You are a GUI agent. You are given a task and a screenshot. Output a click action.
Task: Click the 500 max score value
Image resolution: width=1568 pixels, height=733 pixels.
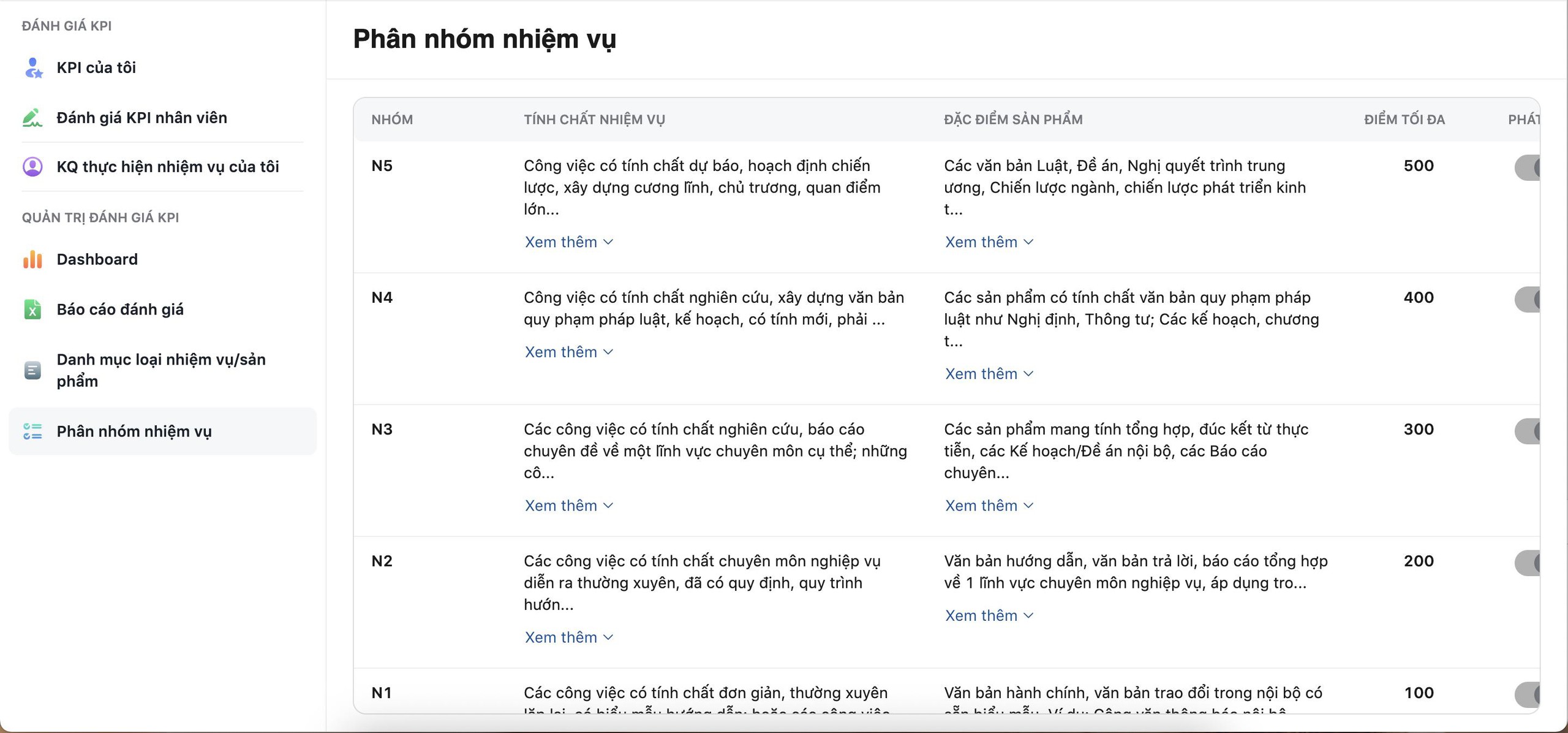pos(1419,165)
